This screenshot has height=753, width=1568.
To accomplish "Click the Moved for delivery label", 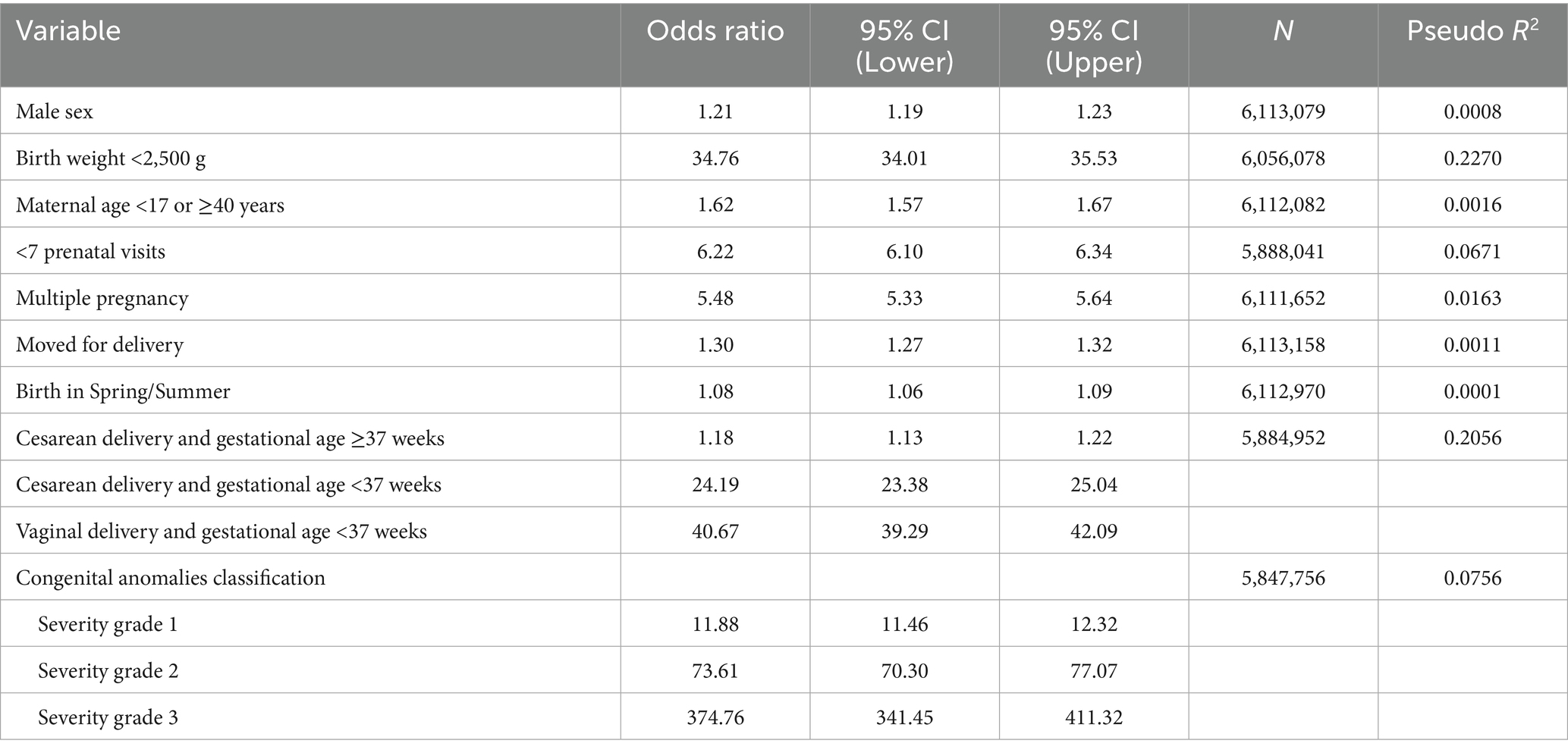I will (x=100, y=345).
